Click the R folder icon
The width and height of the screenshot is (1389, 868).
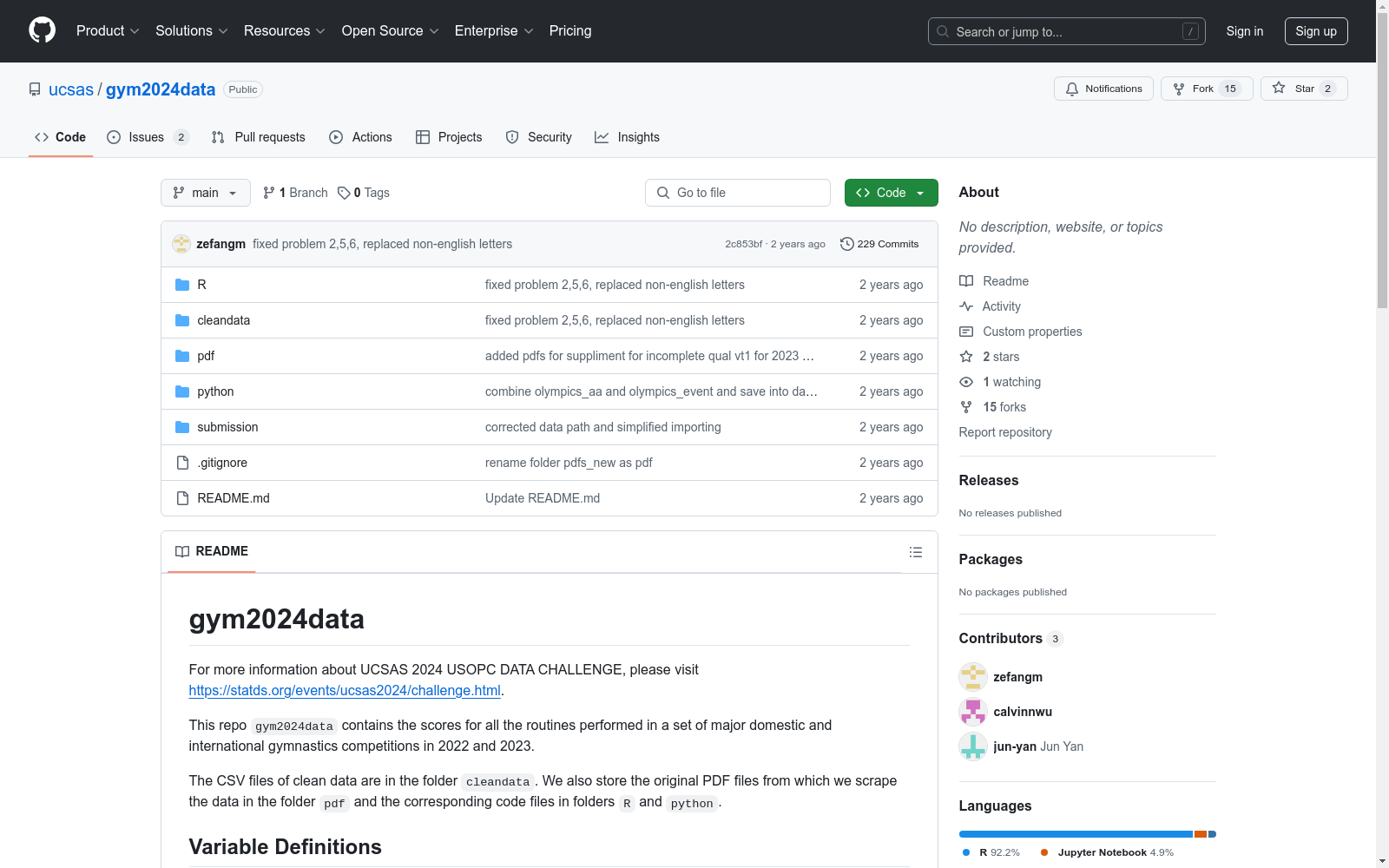[x=182, y=285]
